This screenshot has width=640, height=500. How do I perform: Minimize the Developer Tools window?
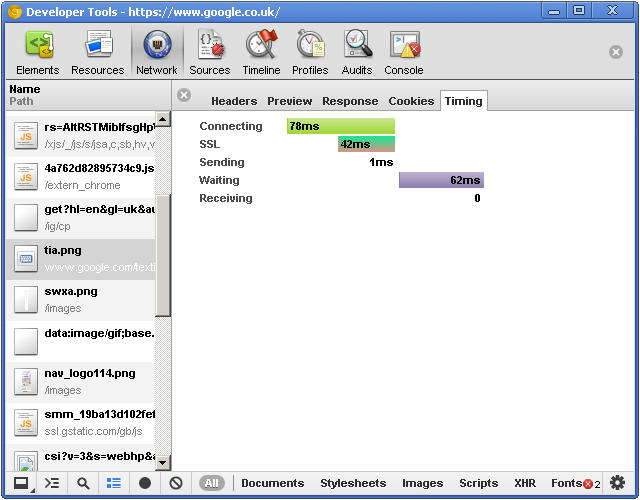point(554,11)
